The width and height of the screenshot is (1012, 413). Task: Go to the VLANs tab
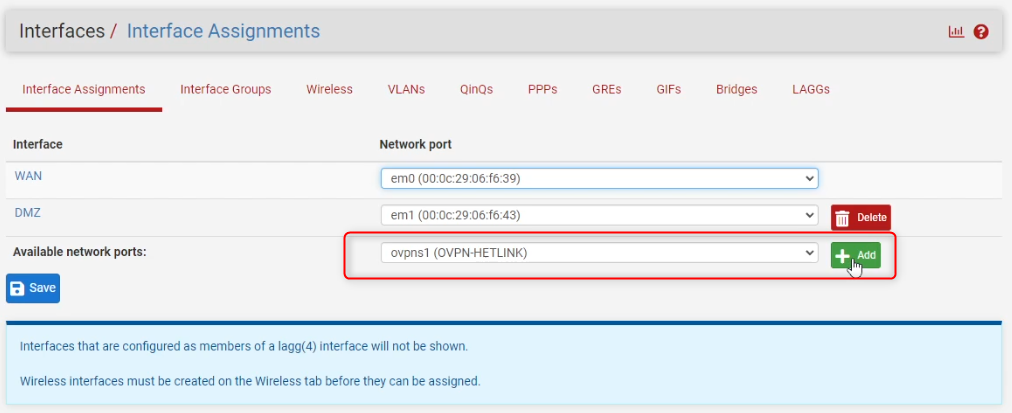point(406,89)
